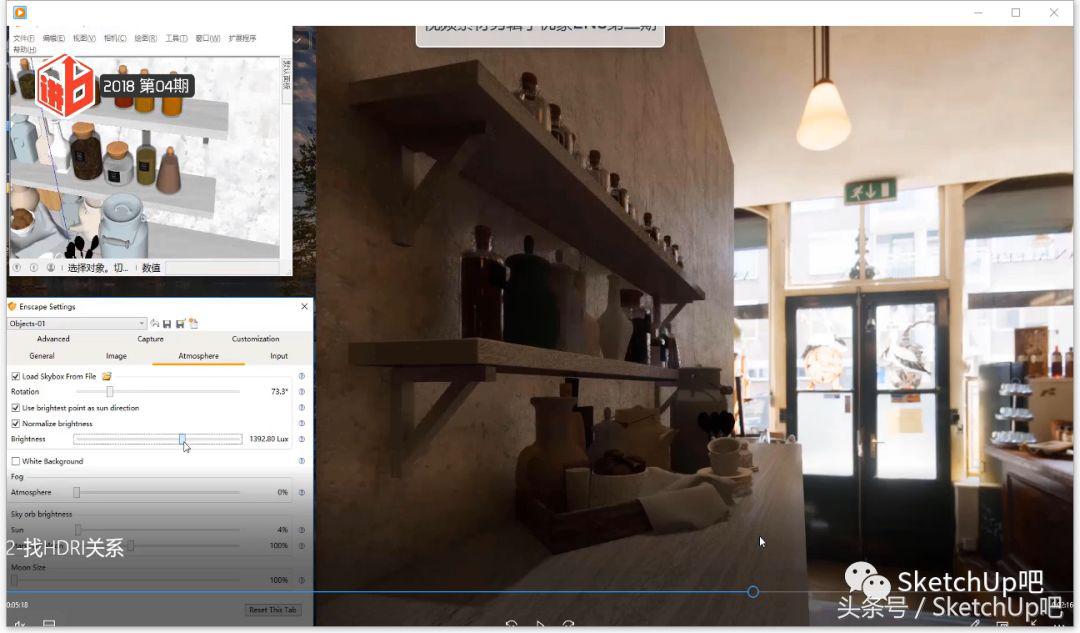Close the Enscape Settings window
Image resolution: width=1080 pixels, height=633 pixels.
304,307
